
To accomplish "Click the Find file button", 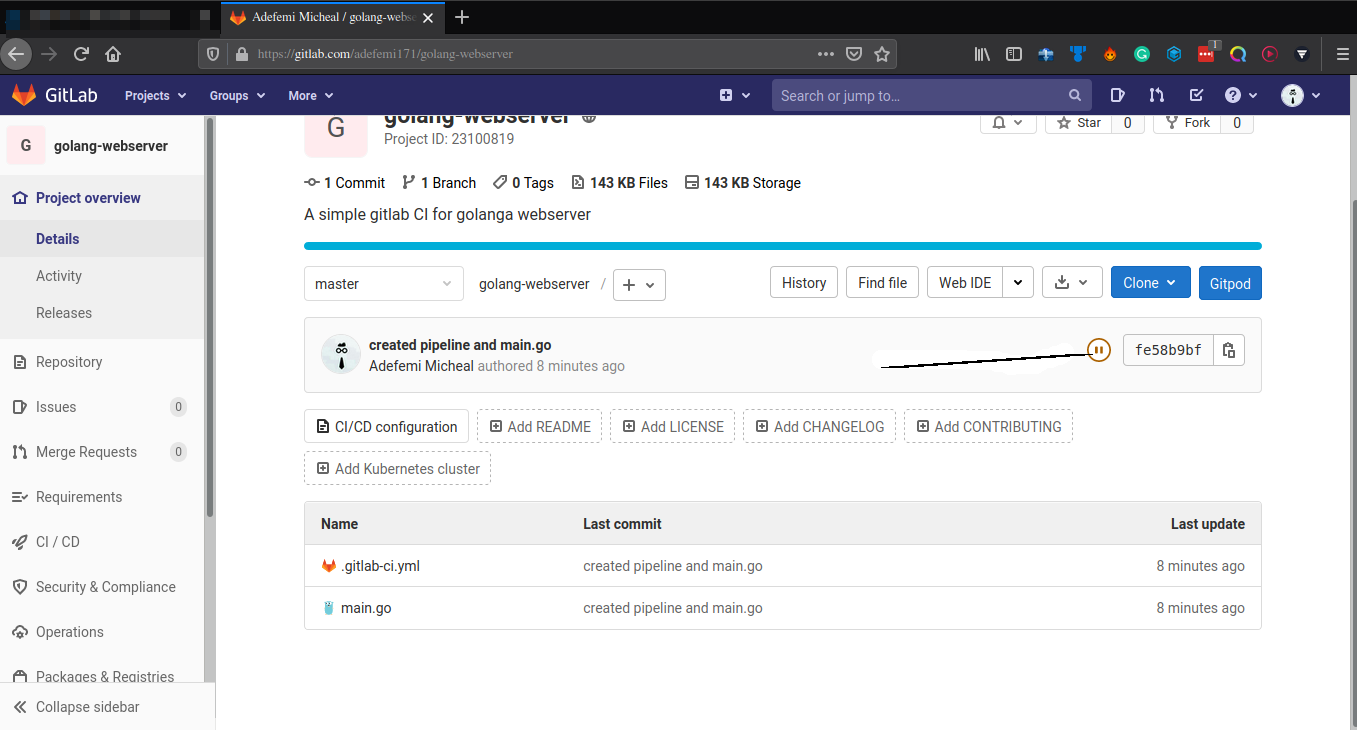I will point(883,283).
